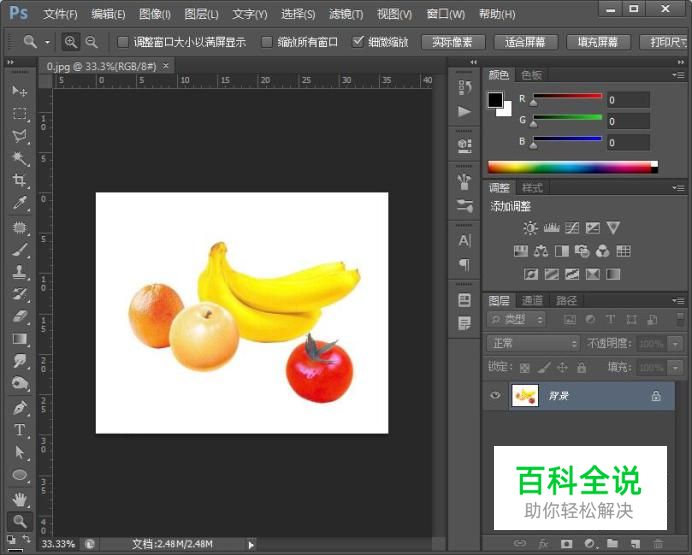
Task: Open the 不透明度 percentage dropdown arrow
Action: tap(676, 343)
